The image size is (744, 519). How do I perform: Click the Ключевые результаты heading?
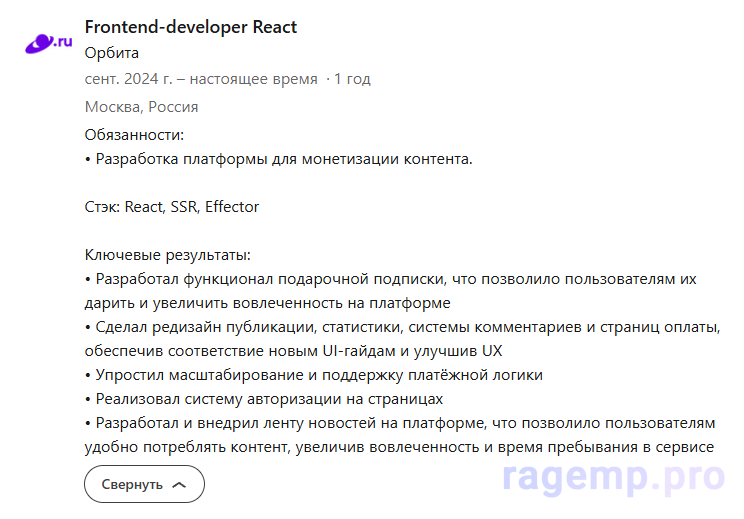pos(167,255)
